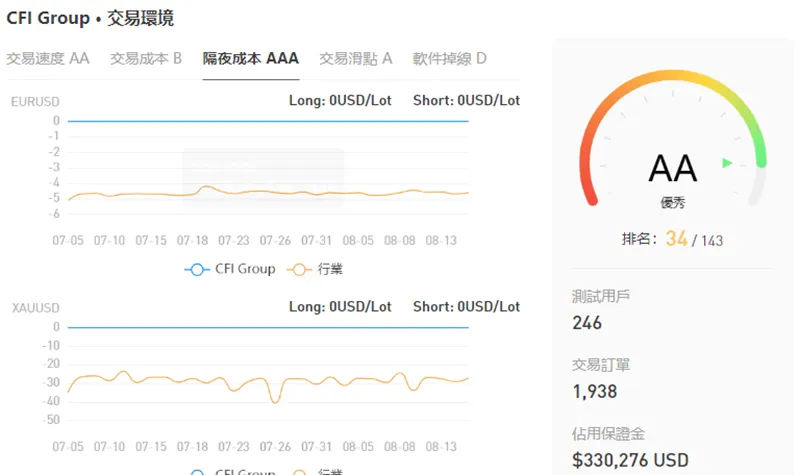Click the green pointer on the AA gauge
The height and width of the screenshot is (475, 799).
(x=727, y=163)
